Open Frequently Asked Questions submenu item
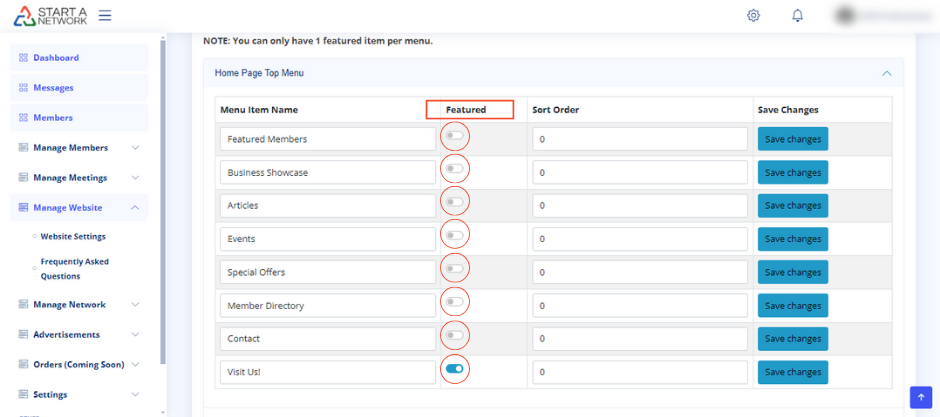 75,269
